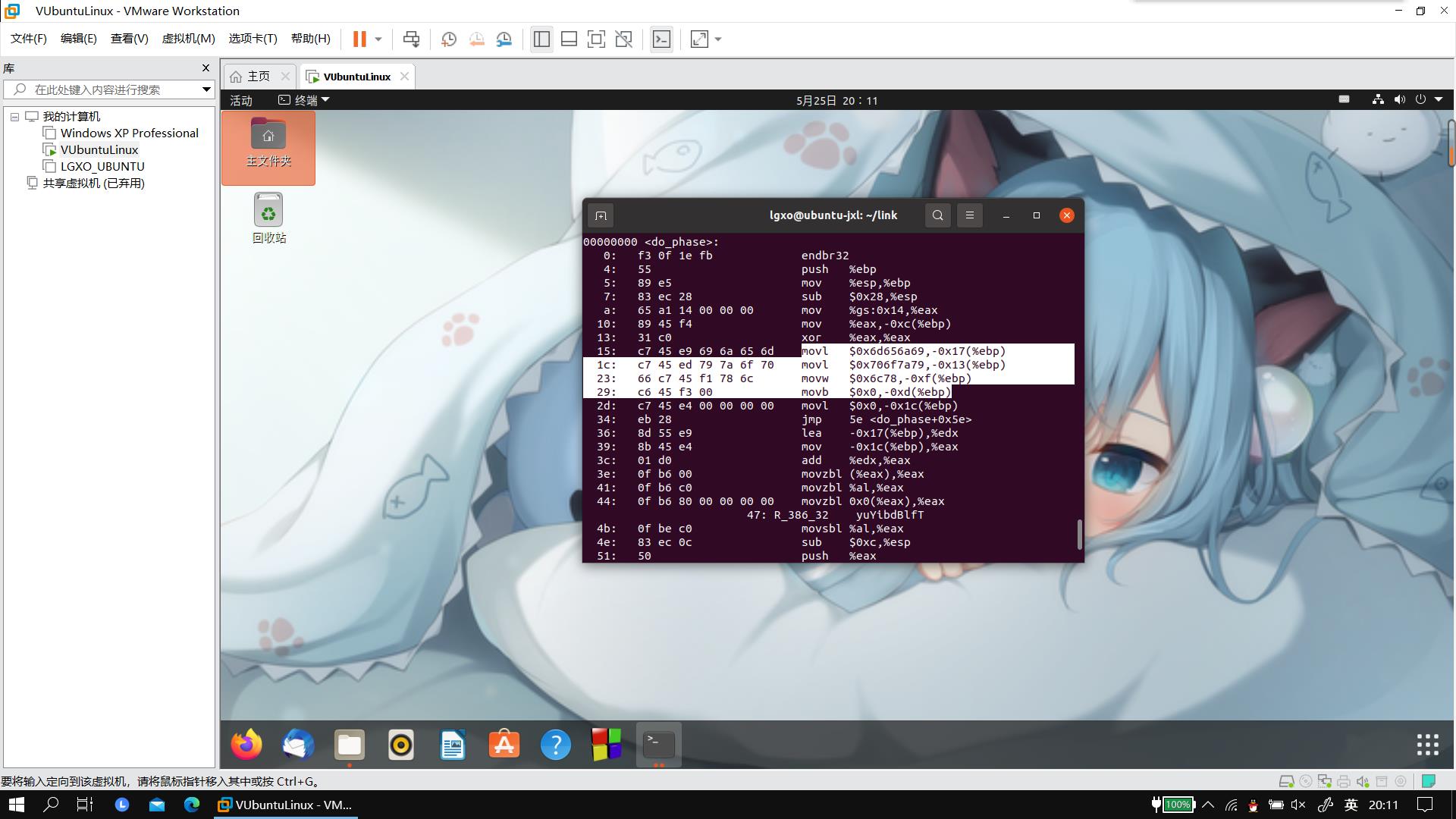
Task: Send Ctrl+Alt+Del to the virtual machine
Action: click(x=411, y=39)
